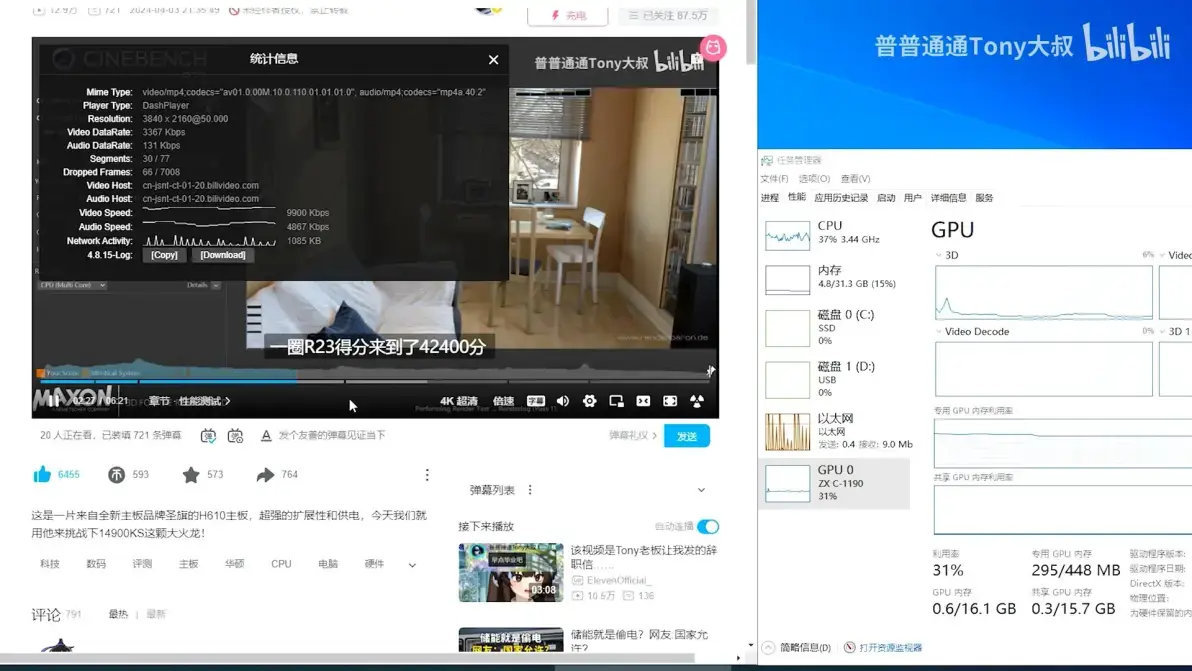Click the 科技 tag

[x=50, y=564]
